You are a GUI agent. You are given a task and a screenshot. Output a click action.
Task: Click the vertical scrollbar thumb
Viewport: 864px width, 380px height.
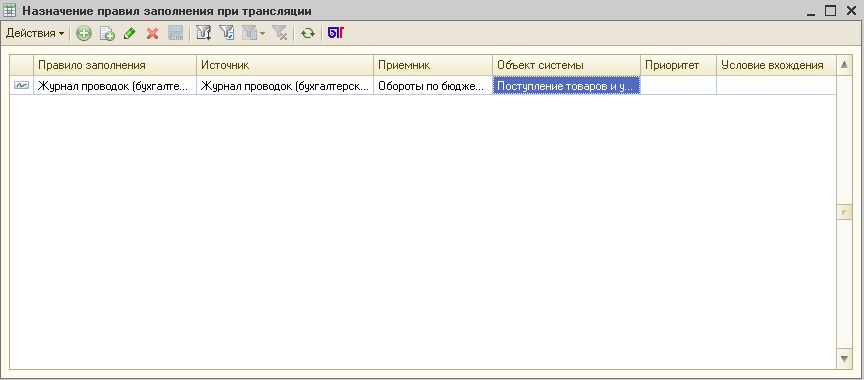[x=844, y=211]
